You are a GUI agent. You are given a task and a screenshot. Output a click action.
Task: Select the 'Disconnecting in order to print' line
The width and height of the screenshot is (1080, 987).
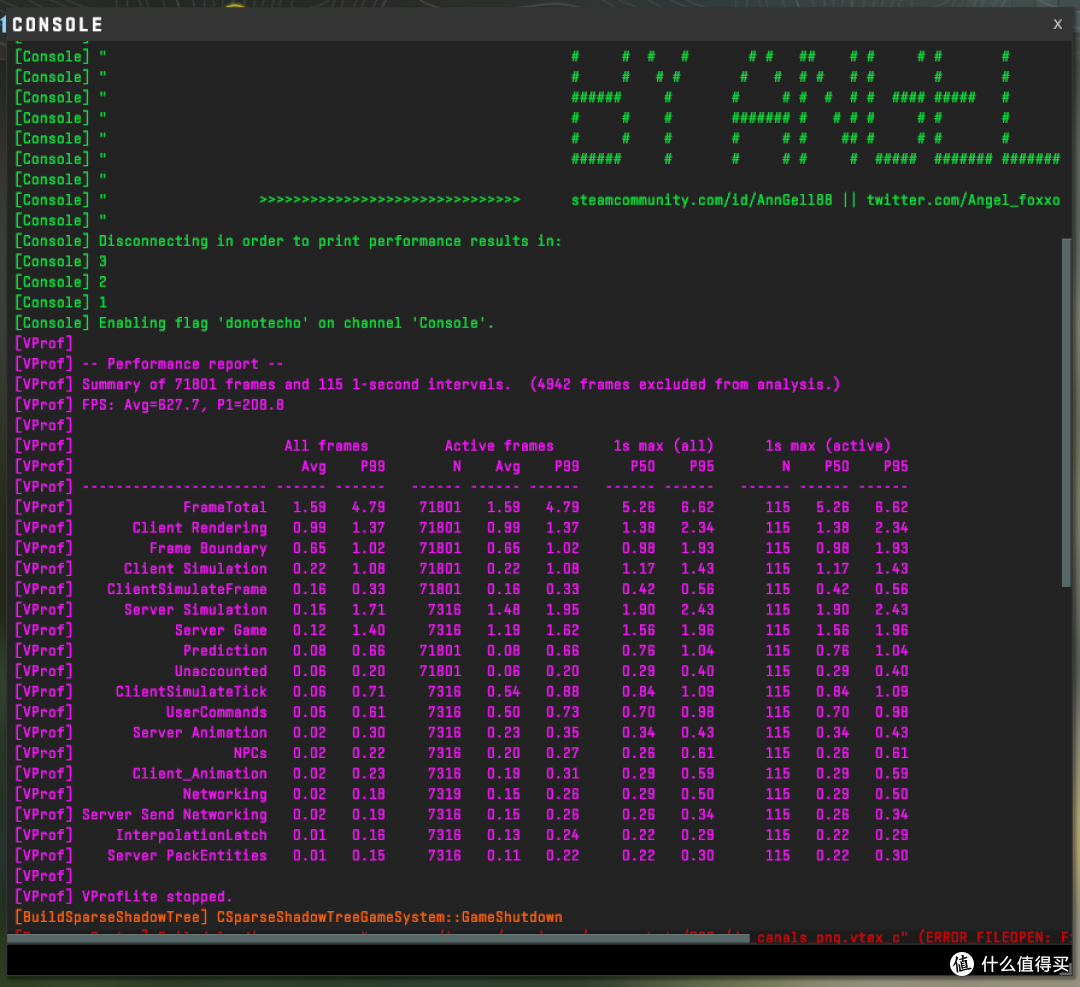[x=330, y=241]
